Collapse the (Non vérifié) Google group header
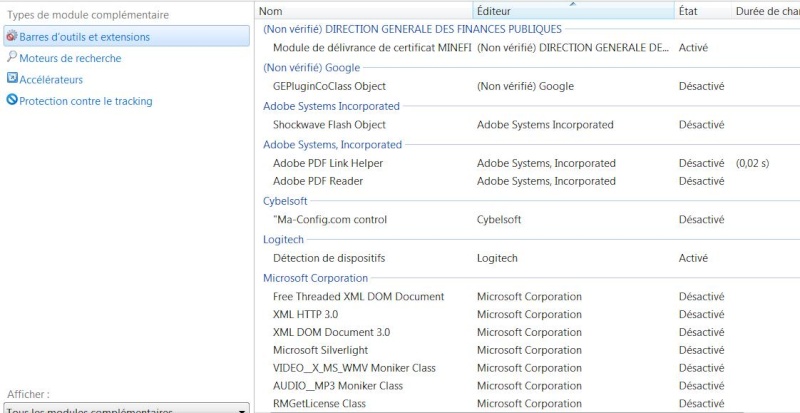The height and width of the screenshot is (413, 800). (x=311, y=67)
